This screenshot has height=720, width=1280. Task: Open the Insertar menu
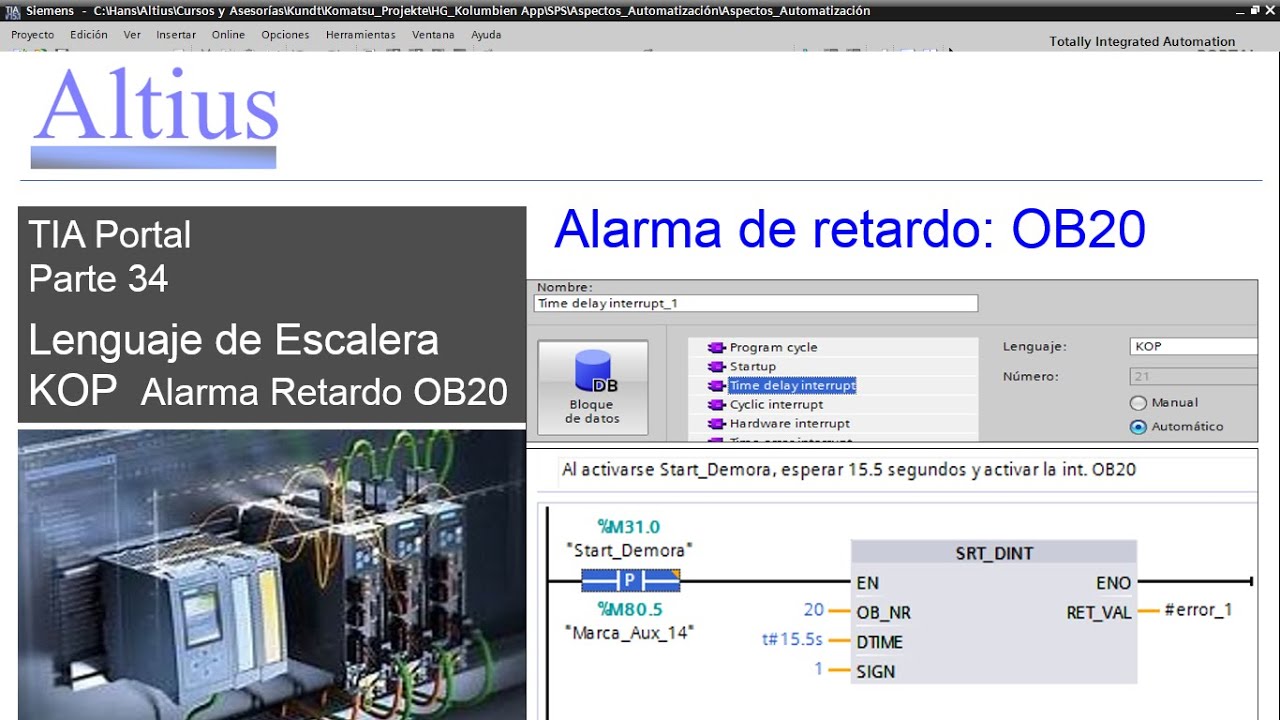click(176, 34)
